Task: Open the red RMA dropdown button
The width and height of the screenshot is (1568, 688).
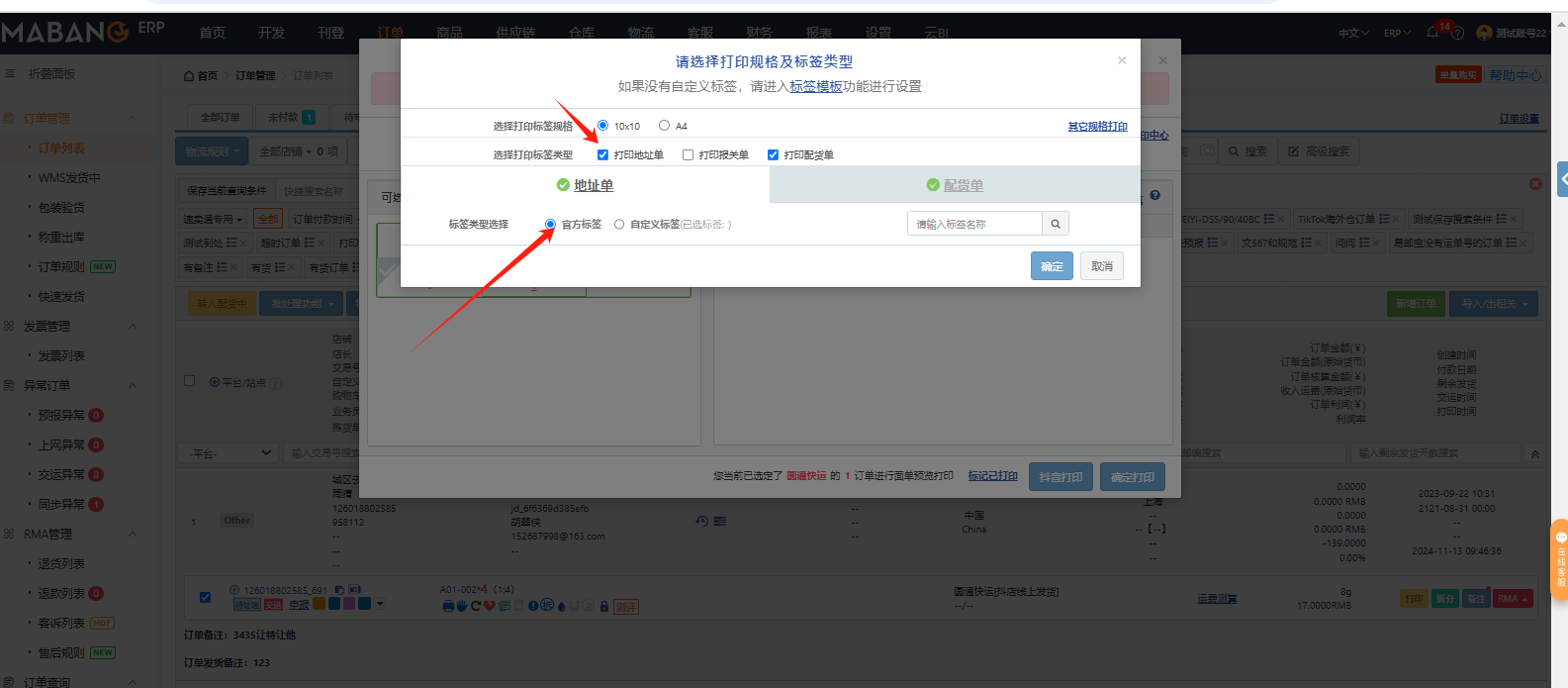Action: [x=1513, y=599]
